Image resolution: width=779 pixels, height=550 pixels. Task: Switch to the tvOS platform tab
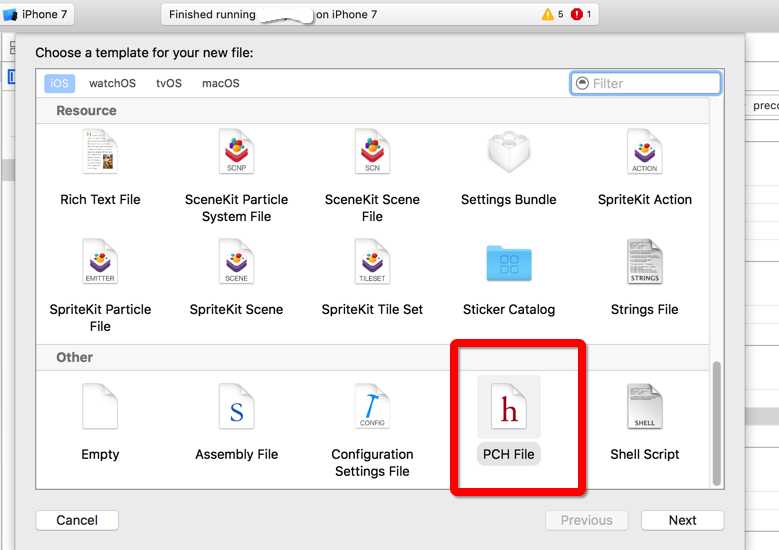pyautogui.click(x=169, y=83)
